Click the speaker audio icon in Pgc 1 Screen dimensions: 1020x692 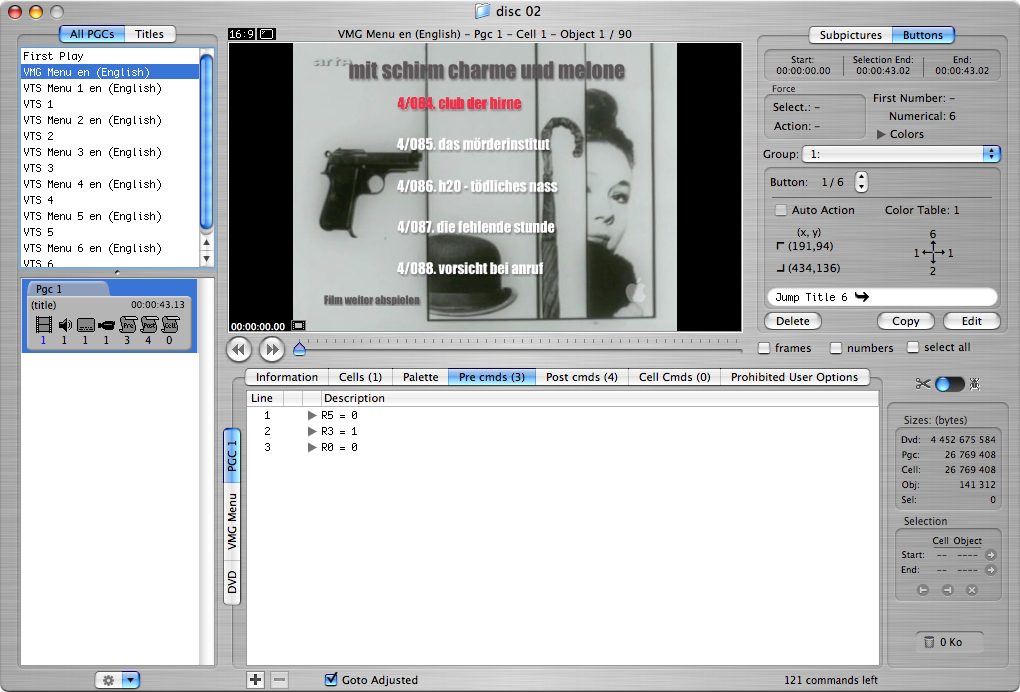click(x=65, y=324)
